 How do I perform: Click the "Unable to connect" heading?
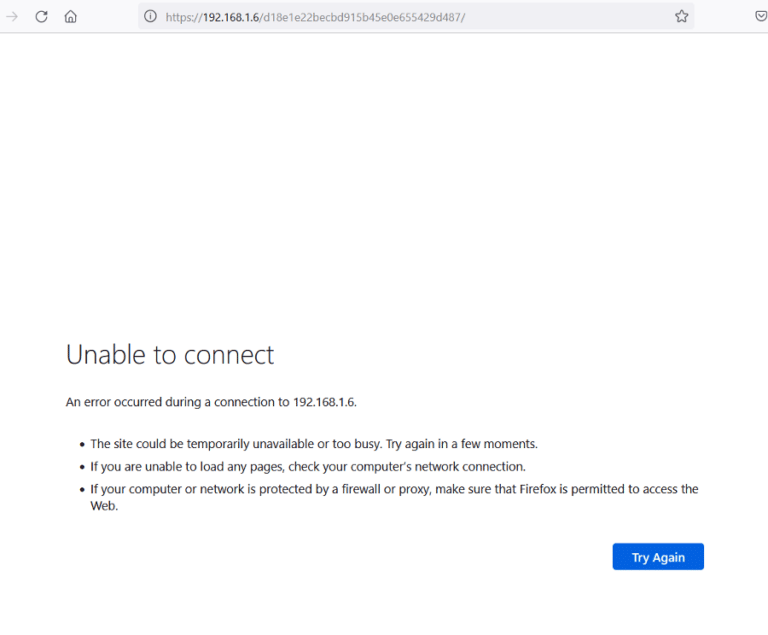(170, 355)
